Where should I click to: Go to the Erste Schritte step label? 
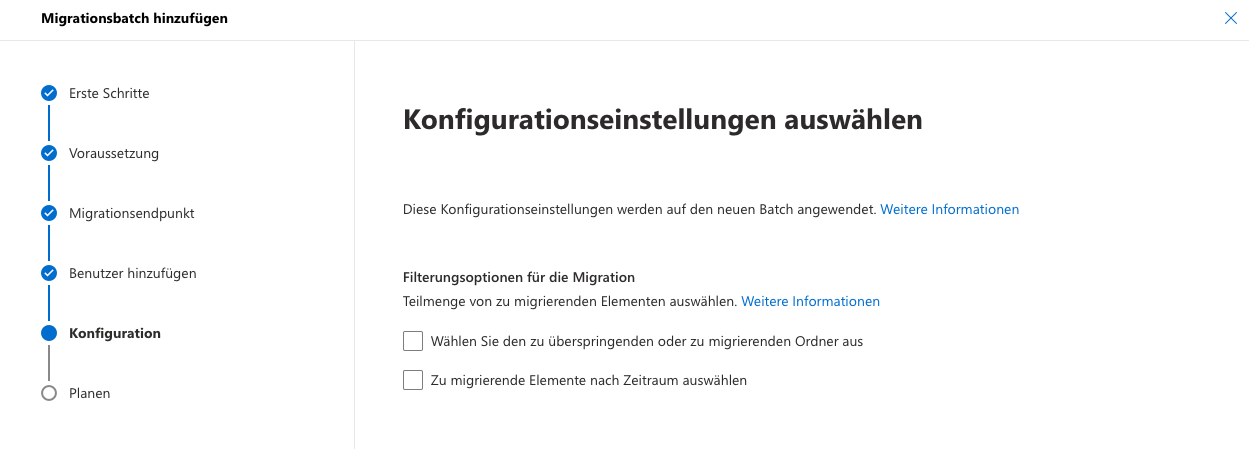[x=109, y=93]
